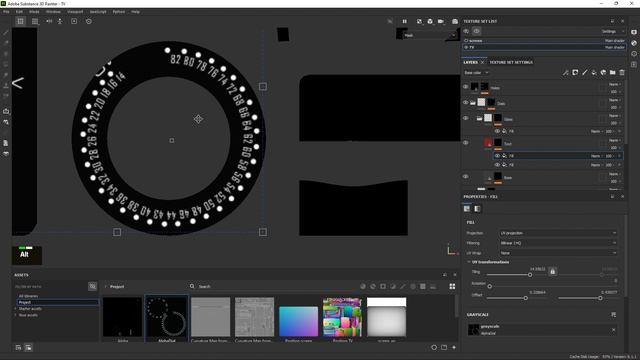Screen dimensions: 640x360
Task: Click the Rotation slider handle
Action: click(x=489, y=286)
